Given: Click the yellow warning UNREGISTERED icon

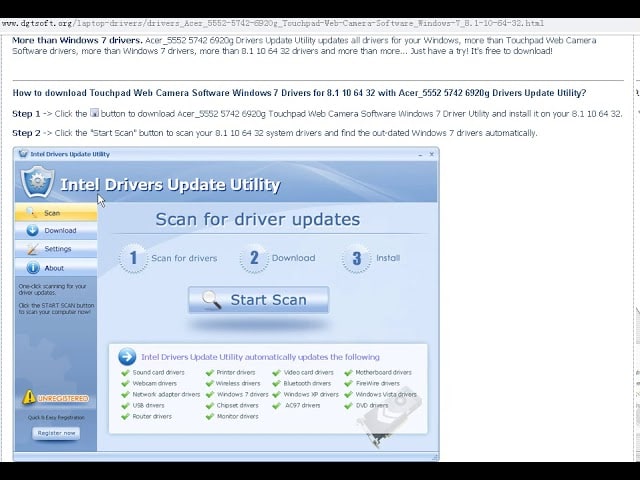Looking at the screenshot, I should [x=29, y=397].
